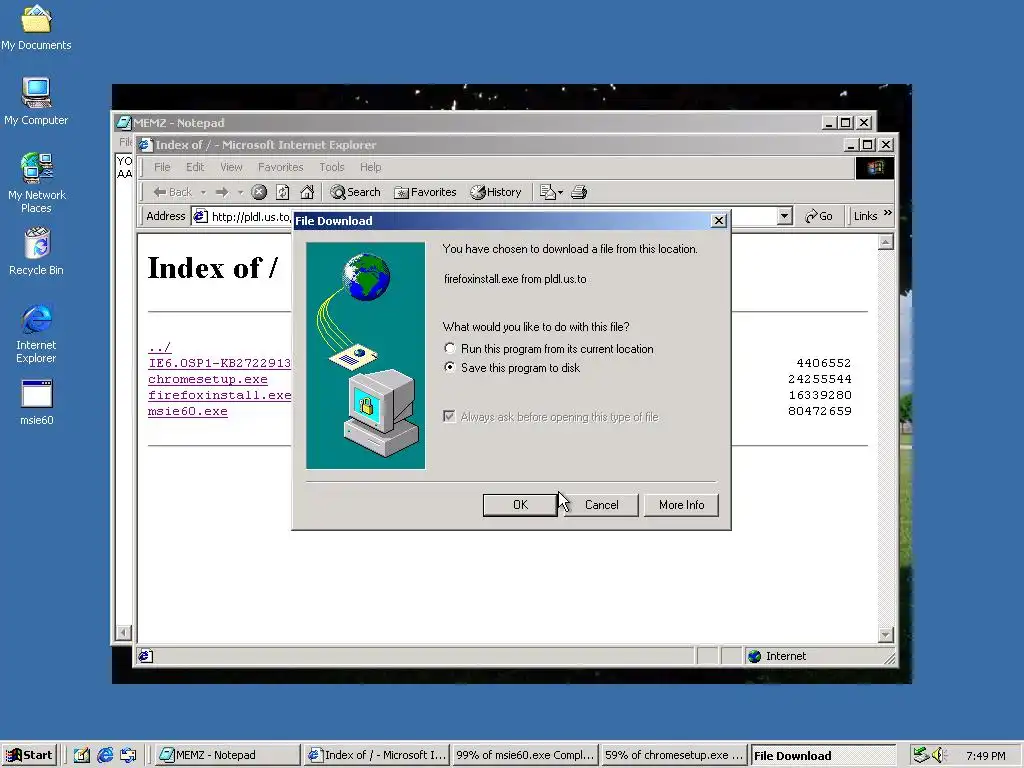Open the Favorites menu in Internet Explorer
The height and width of the screenshot is (768, 1024).
281,167
